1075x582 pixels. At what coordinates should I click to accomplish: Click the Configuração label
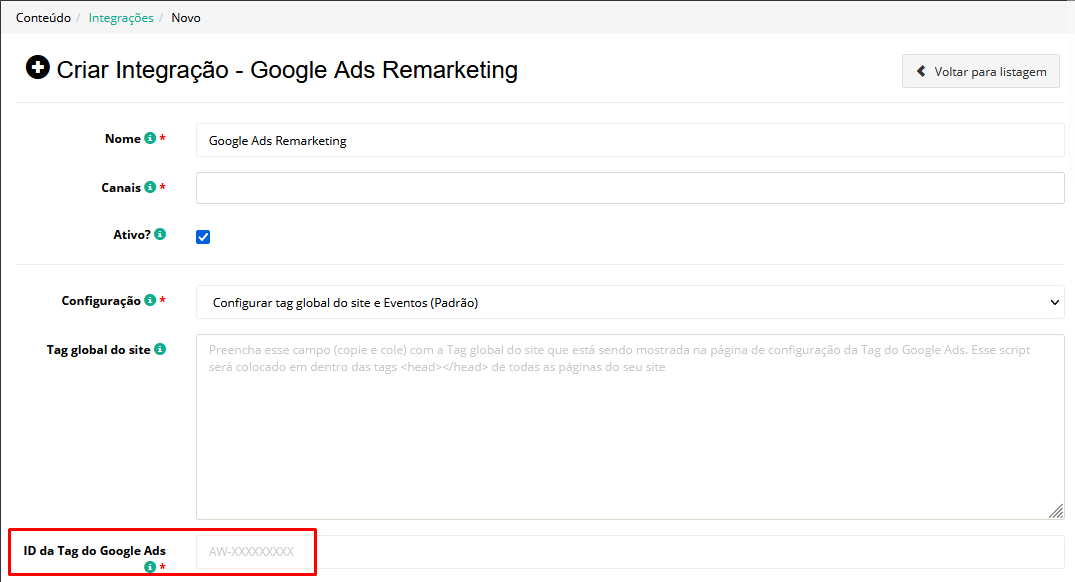101,301
